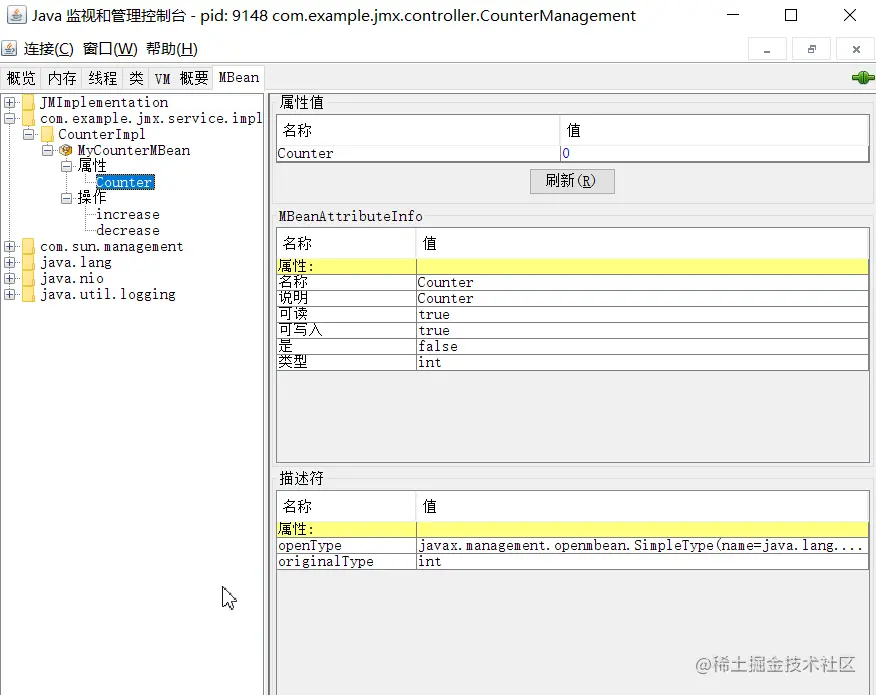
Task: Select the increase operation
Action: coord(128,215)
